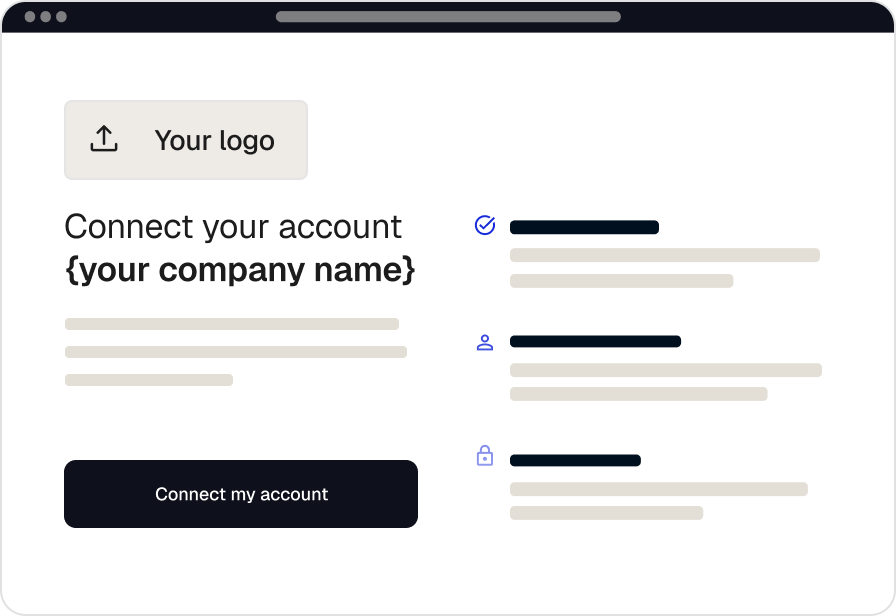Select the "Connect your account" heading

(233, 227)
